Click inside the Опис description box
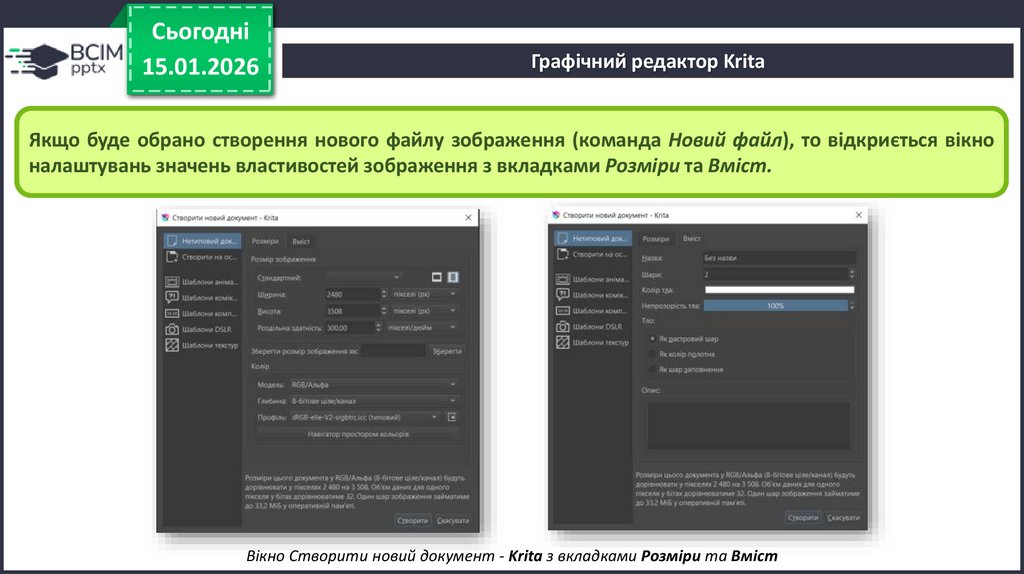The width and height of the screenshot is (1024, 574). point(749,426)
